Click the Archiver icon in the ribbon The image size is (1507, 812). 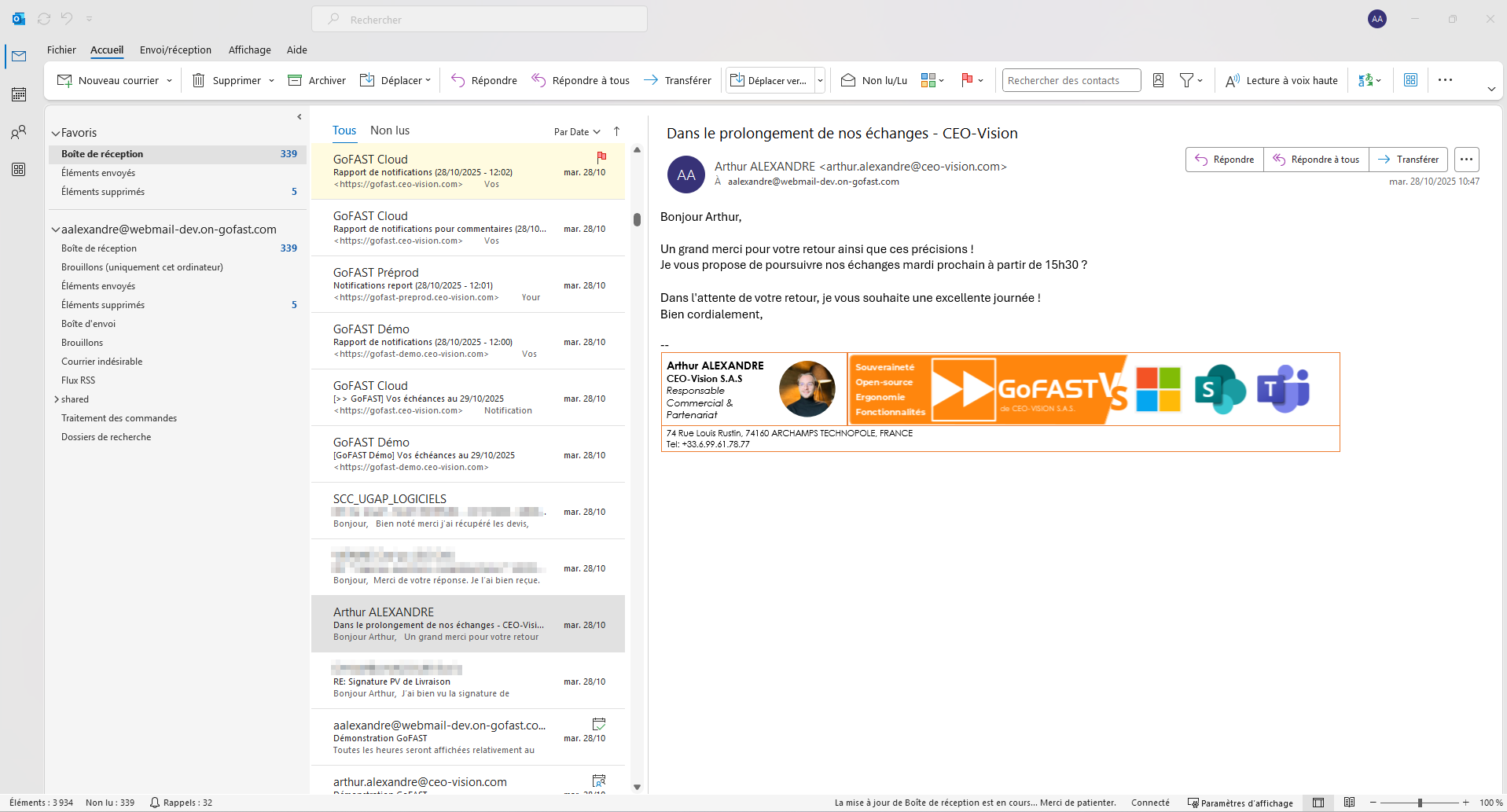295,79
